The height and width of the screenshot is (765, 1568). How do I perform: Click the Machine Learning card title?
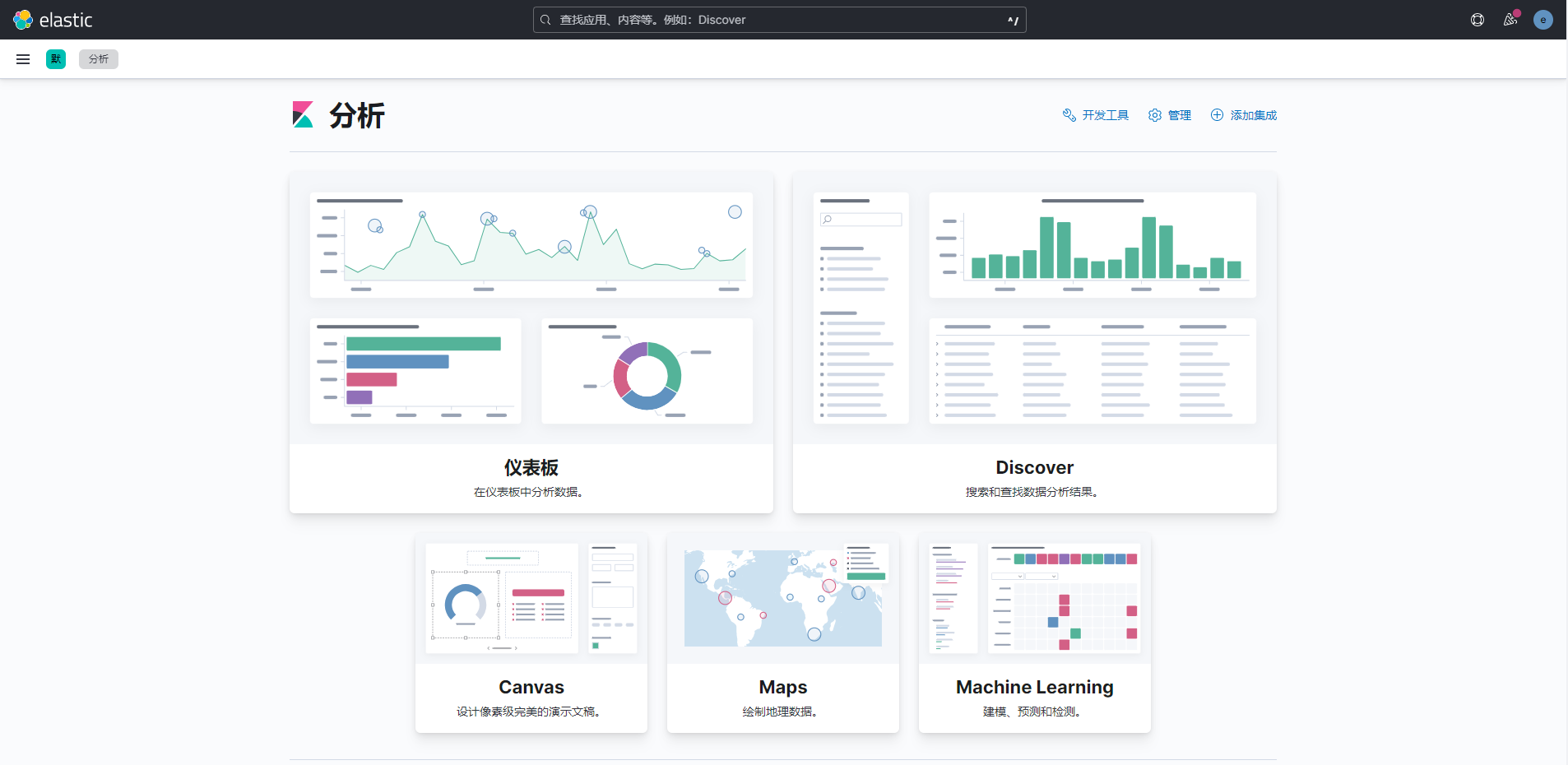1035,687
